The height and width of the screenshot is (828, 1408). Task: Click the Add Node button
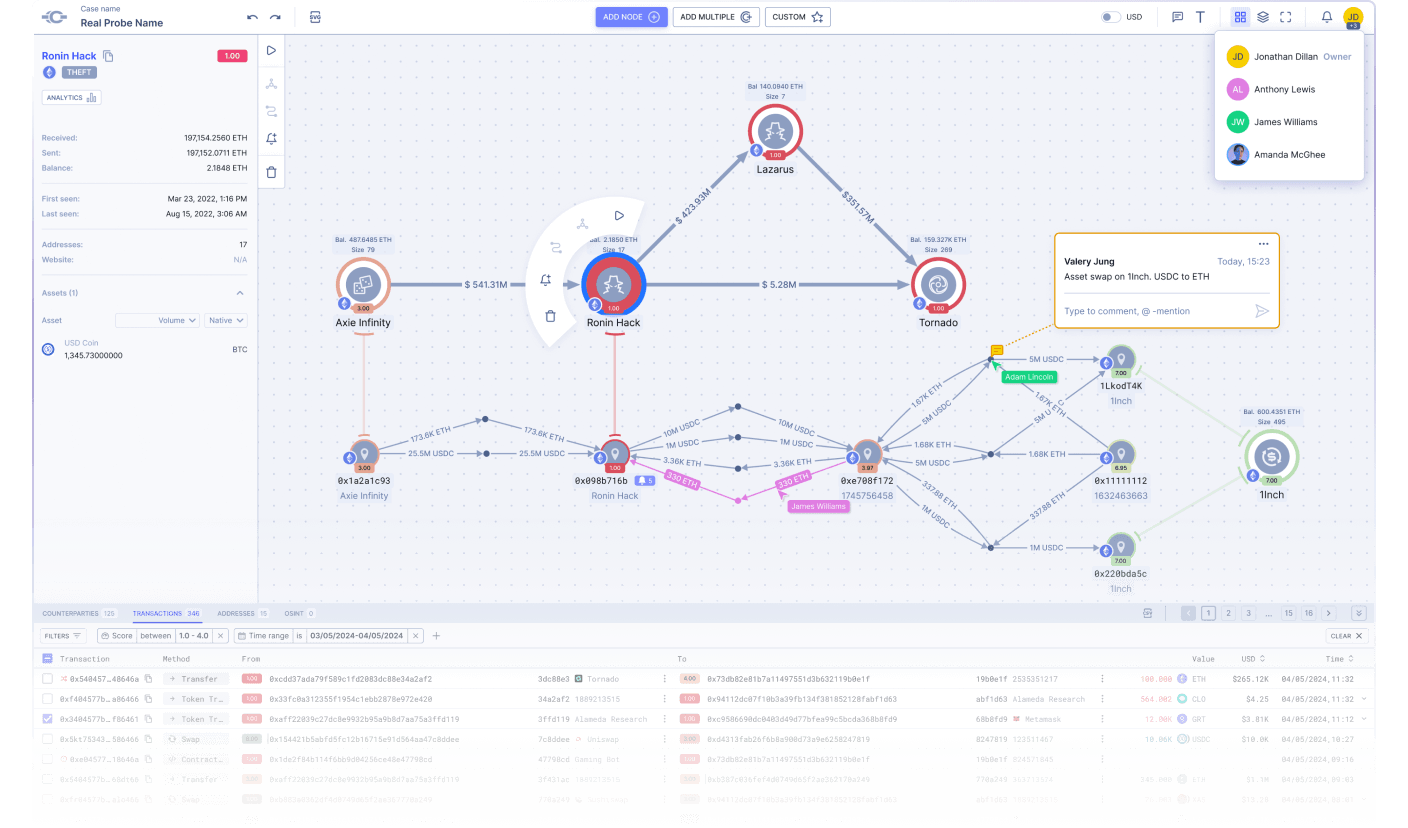point(631,17)
